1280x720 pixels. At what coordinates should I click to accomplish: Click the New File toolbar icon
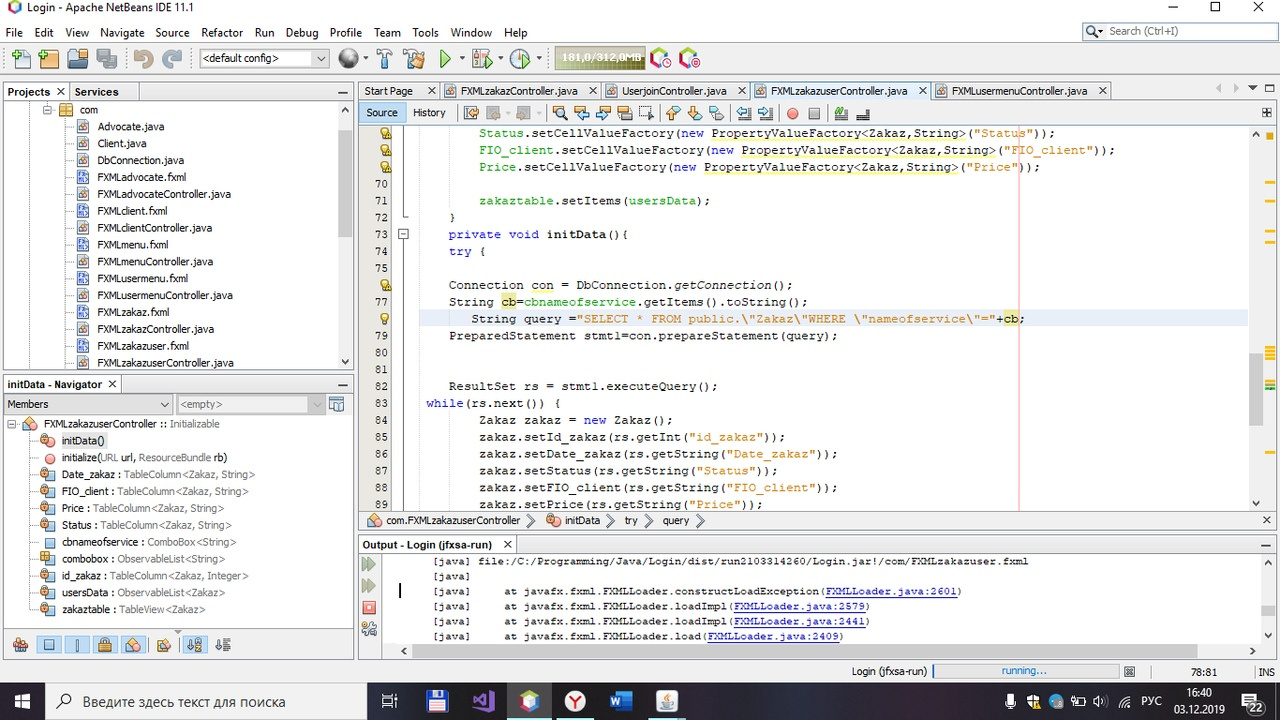click(x=20, y=59)
